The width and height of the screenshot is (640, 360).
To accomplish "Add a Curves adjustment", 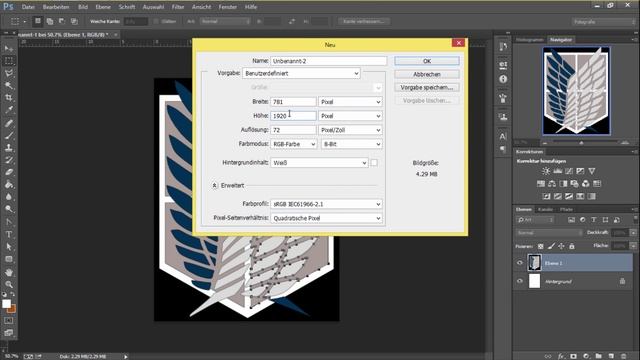I will (x=569, y=171).
